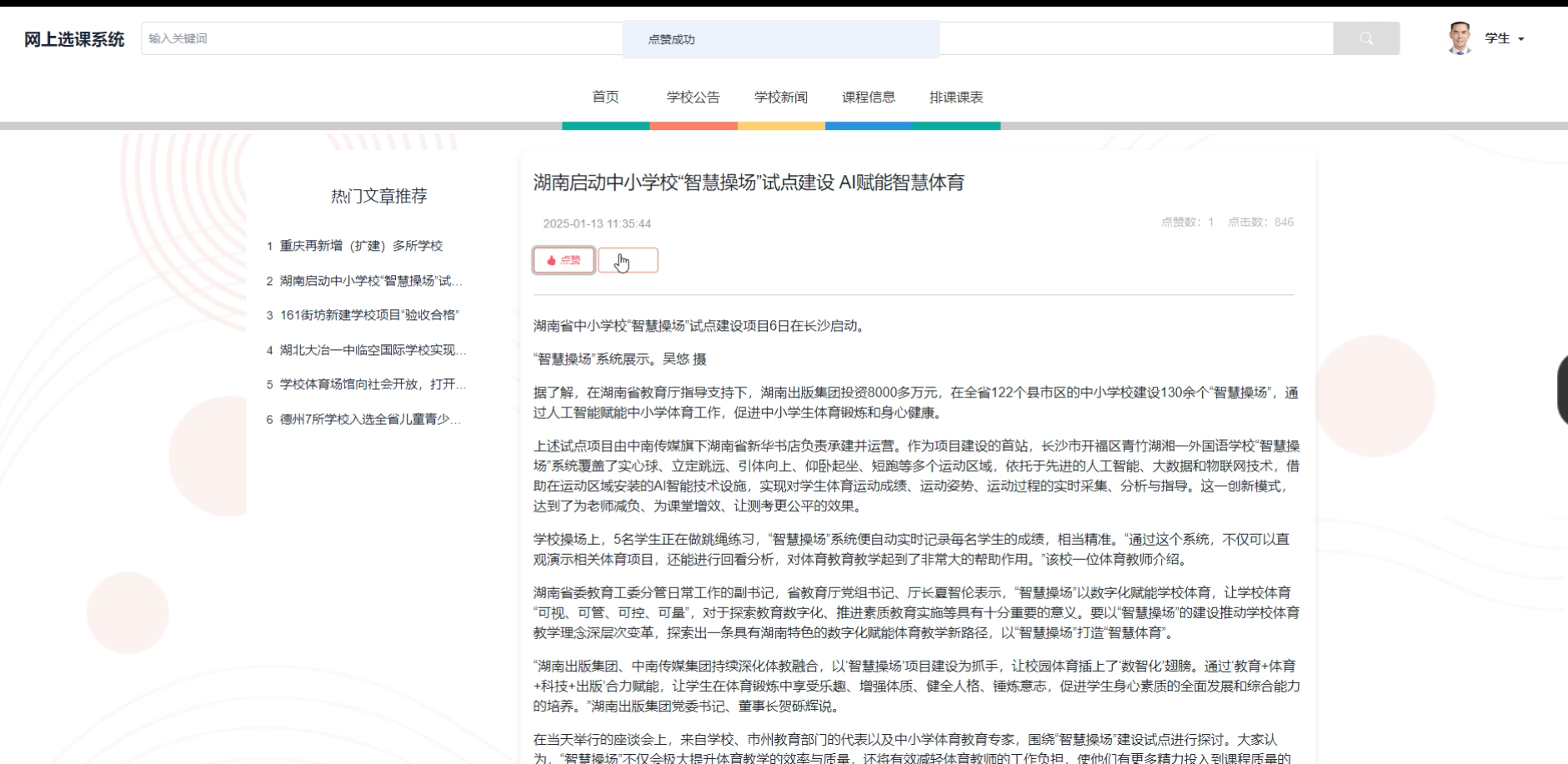Open article 德州7所学校入选全省儿童青少...
The image size is (1568, 764).
[x=370, y=419]
